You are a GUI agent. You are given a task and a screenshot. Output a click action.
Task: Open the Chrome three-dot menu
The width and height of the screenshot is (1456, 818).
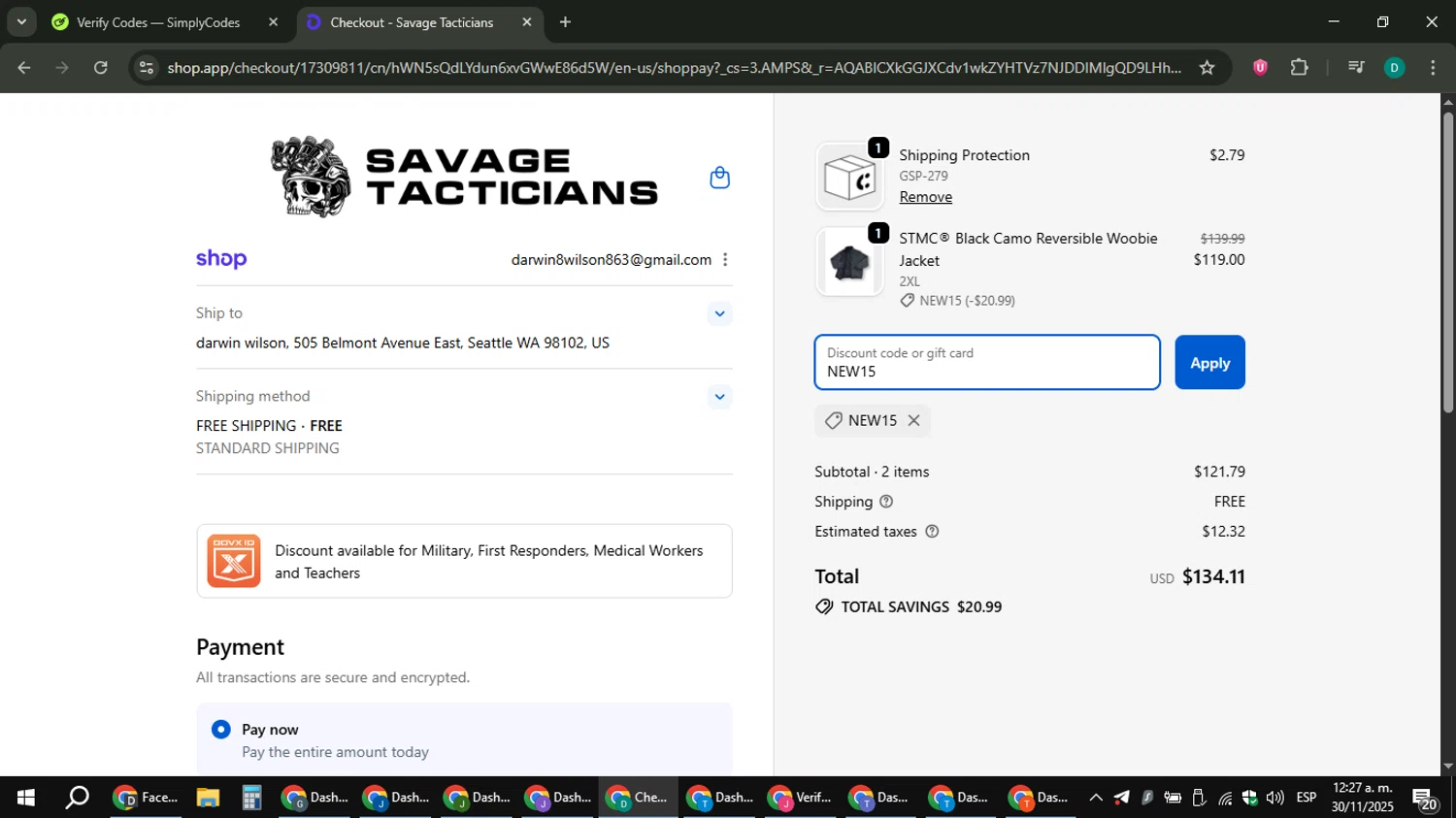click(1433, 68)
